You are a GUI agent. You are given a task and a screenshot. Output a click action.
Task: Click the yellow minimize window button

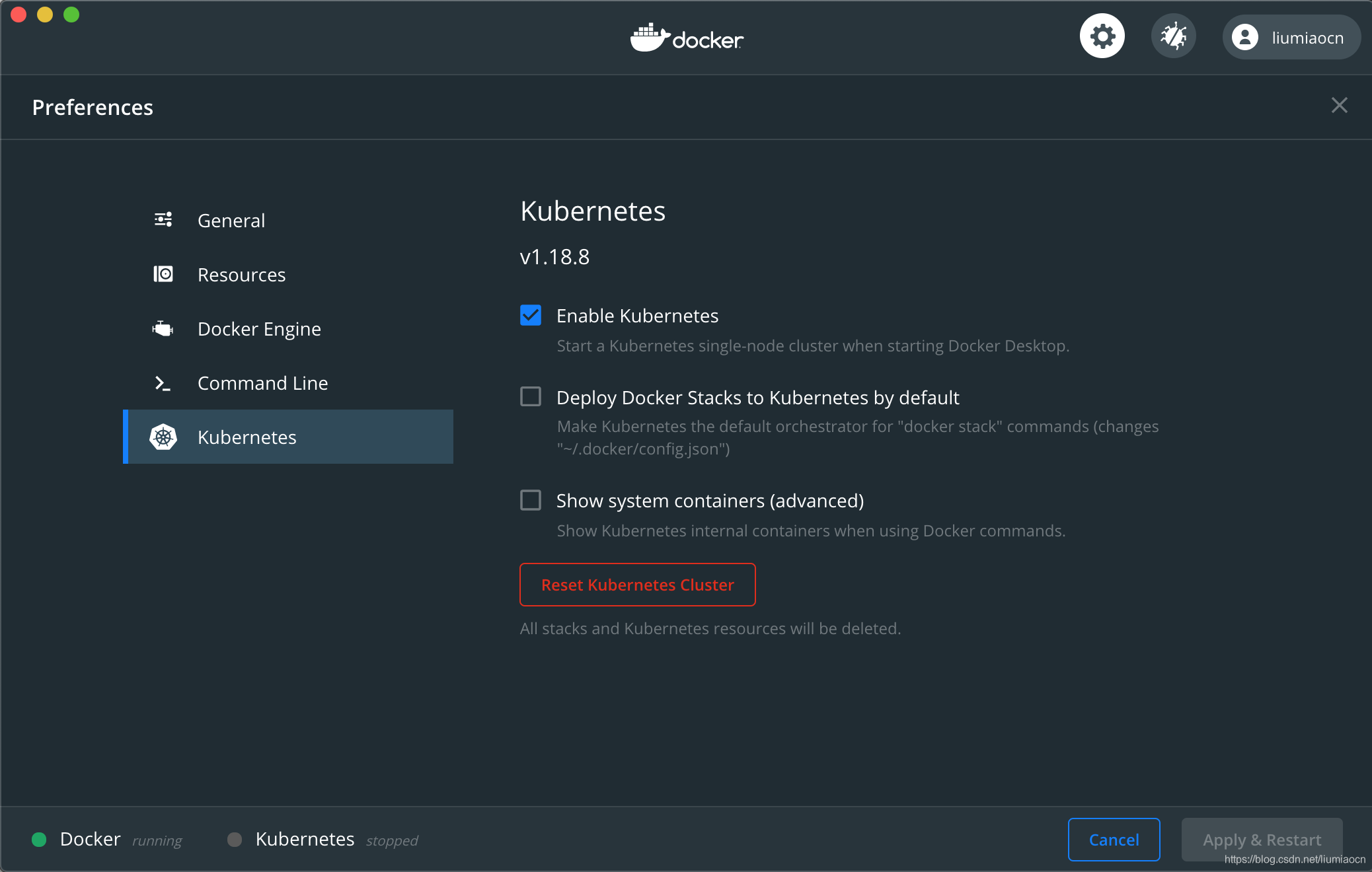click(x=45, y=15)
